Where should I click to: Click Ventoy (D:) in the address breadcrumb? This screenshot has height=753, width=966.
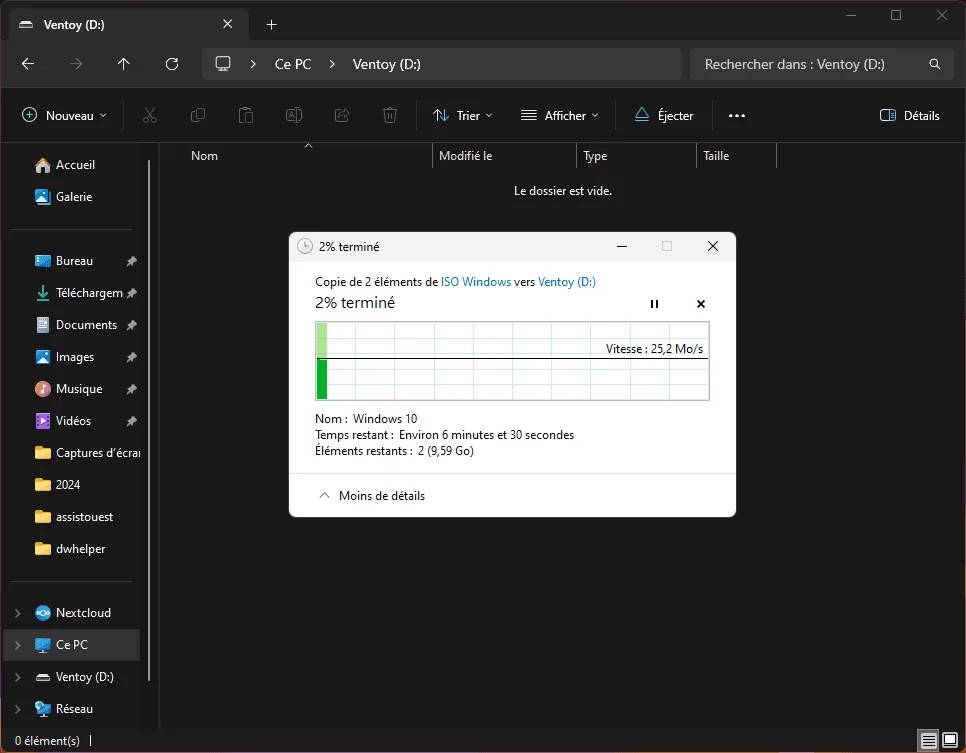(387, 64)
